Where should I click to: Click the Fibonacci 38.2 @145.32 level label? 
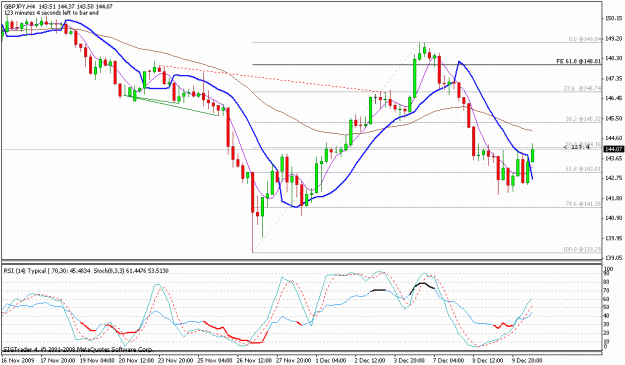point(584,119)
